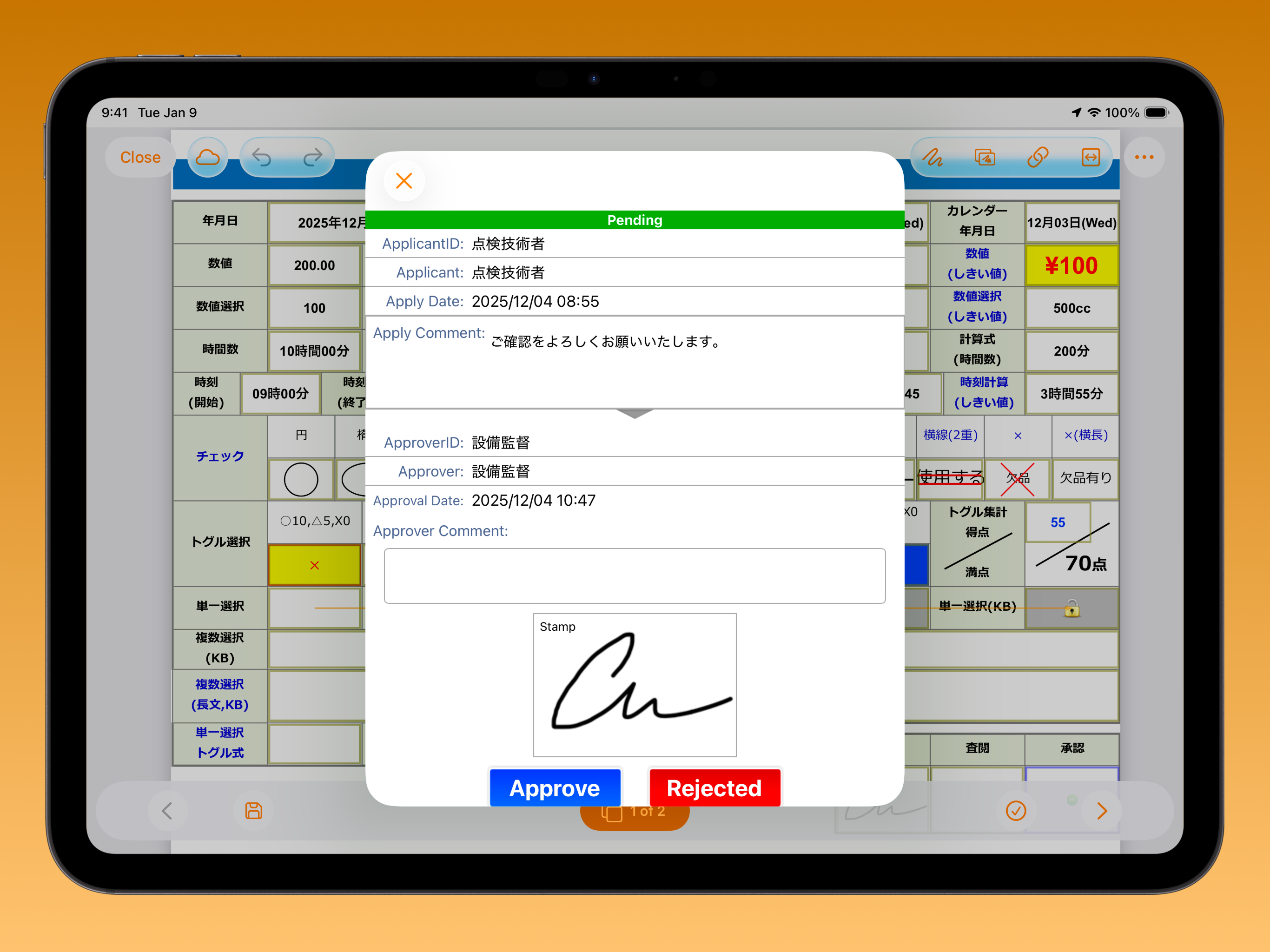This screenshot has width=1270, height=952.
Task: Insert a link using the link icon
Action: (x=1038, y=157)
